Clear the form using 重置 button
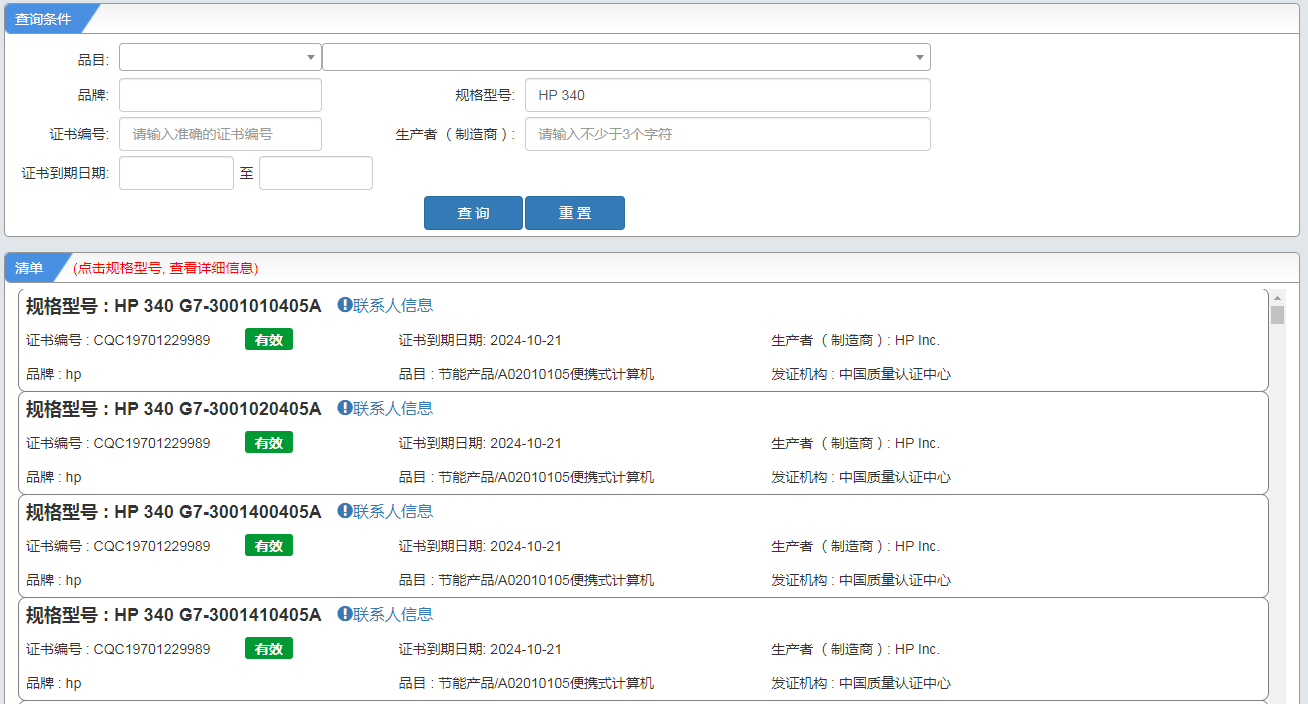 [575, 213]
